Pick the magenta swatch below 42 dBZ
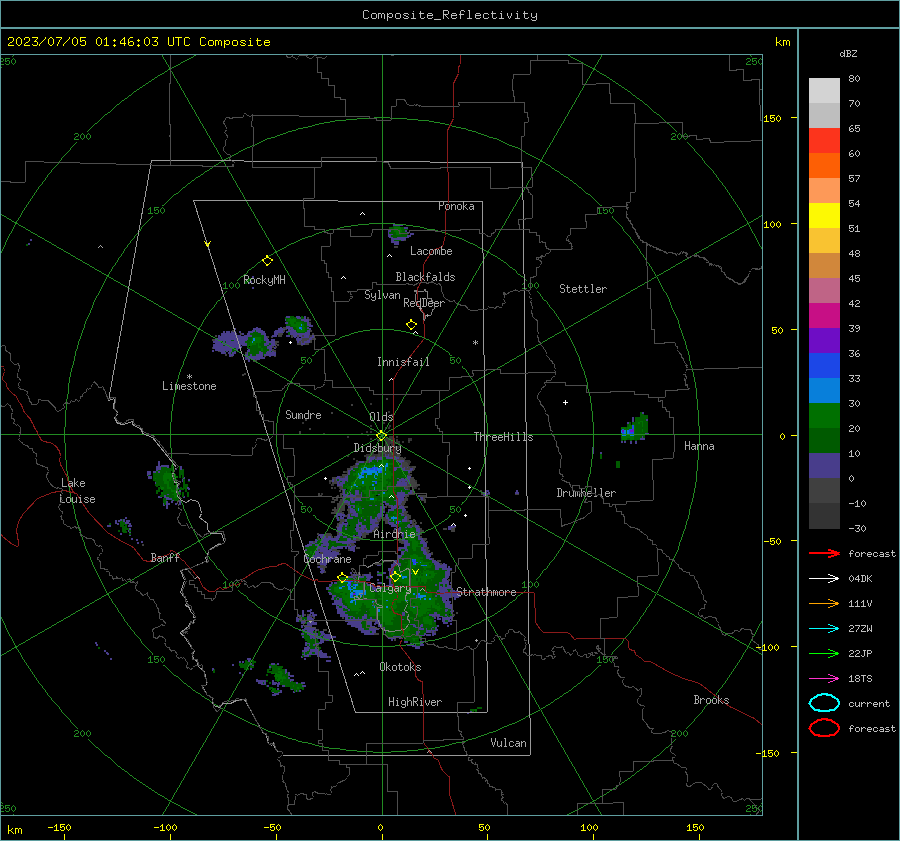Viewport: 900px width, 841px height. point(824,315)
